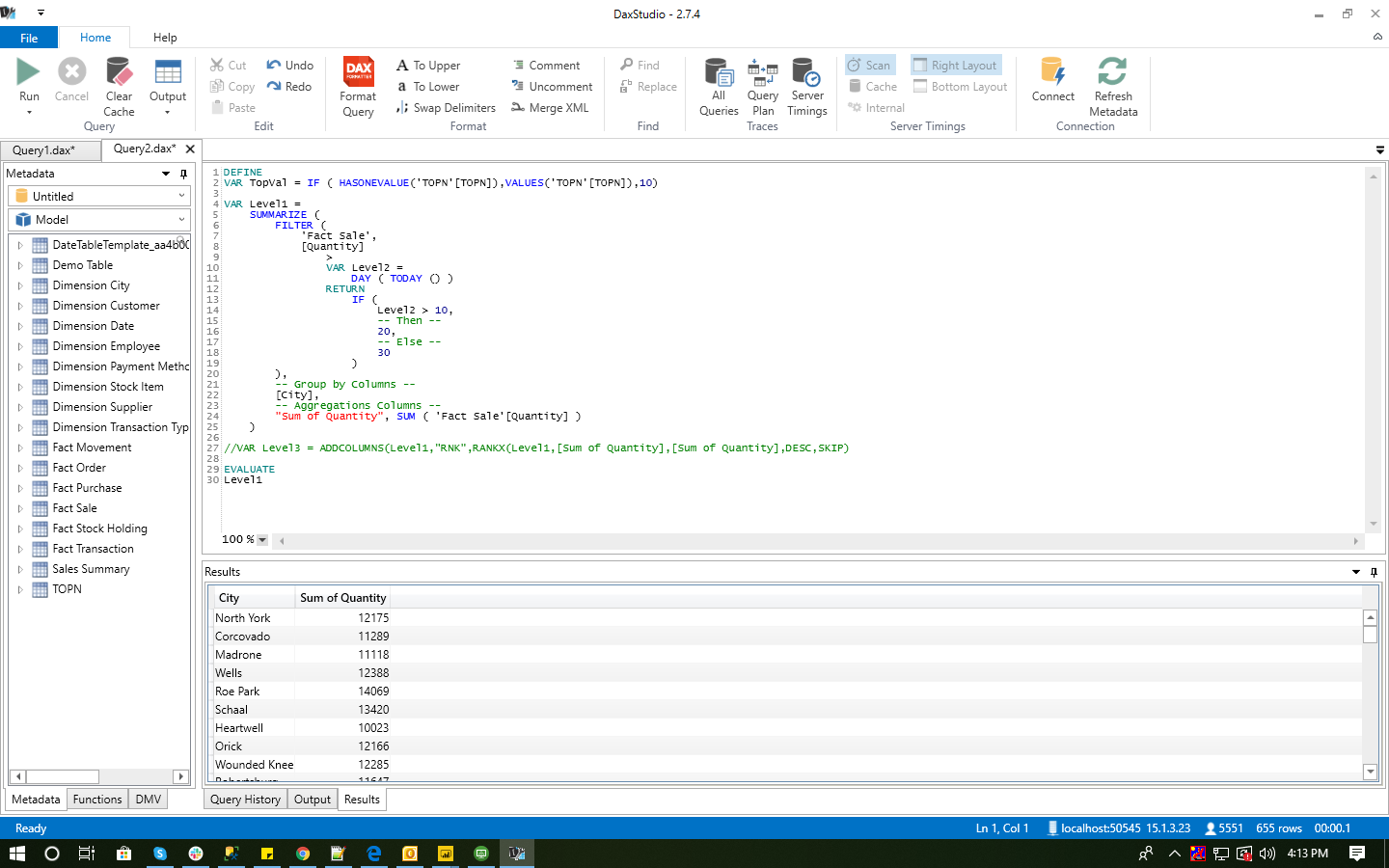Pin the Metadata panel
Image resolution: width=1389 pixels, height=868 pixels.
click(x=183, y=174)
